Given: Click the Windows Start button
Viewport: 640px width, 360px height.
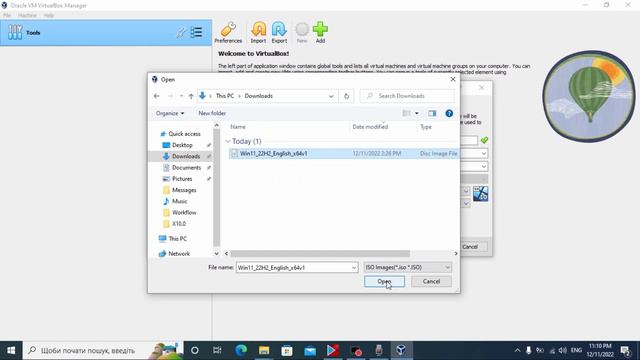Looking at the screenshot, I should (x=11, y=350).
